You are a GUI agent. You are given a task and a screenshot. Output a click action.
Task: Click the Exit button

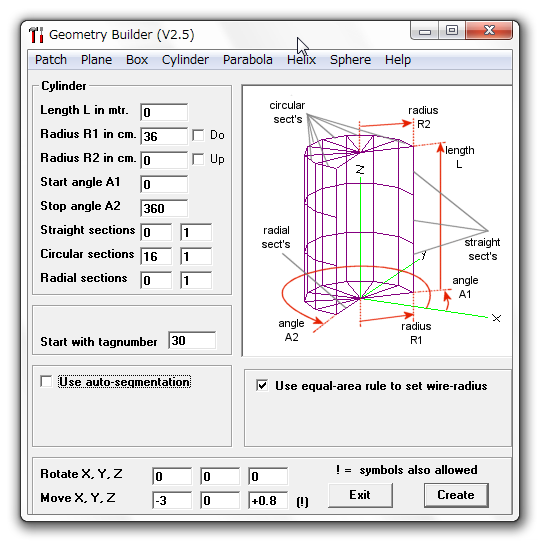point(360,495)
